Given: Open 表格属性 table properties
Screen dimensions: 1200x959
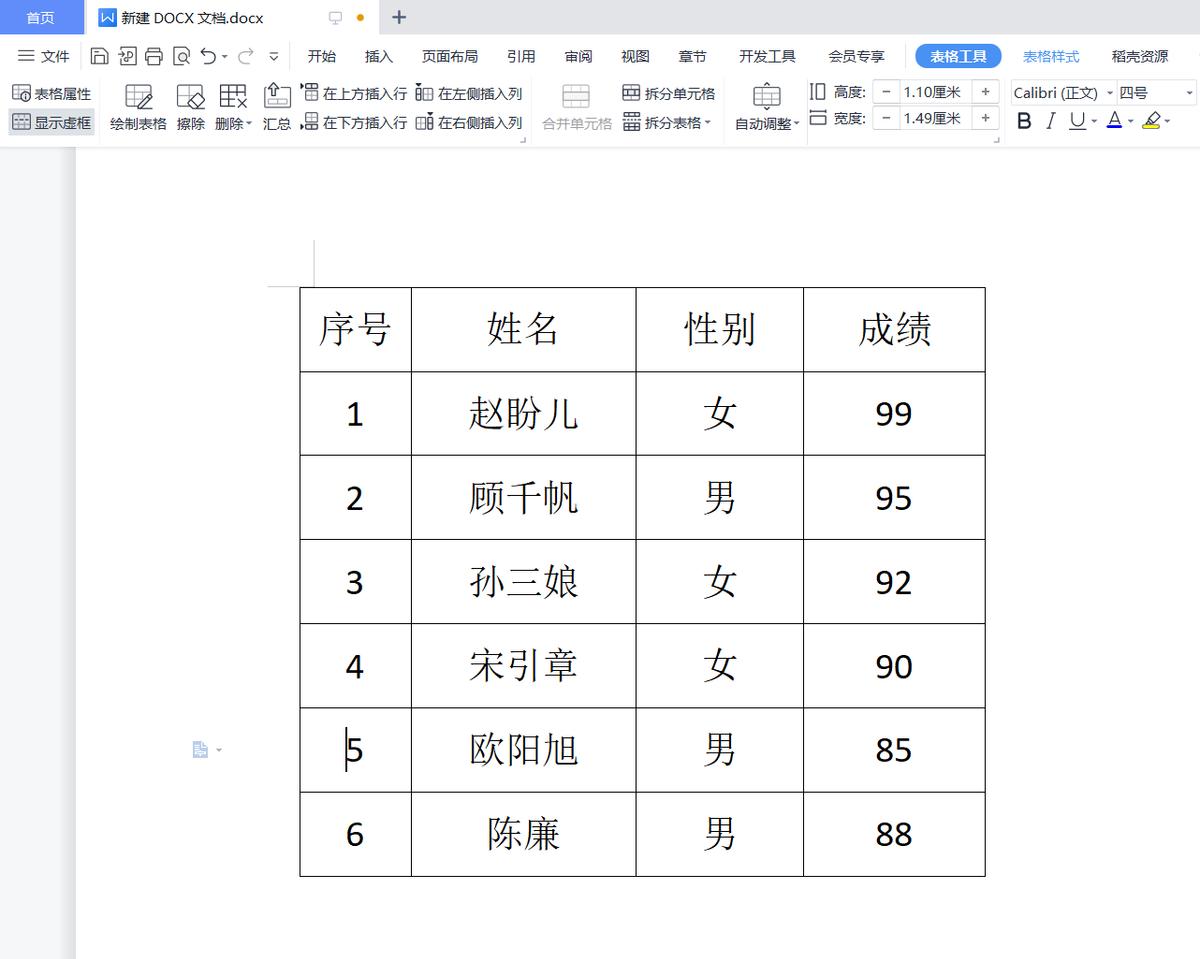Looking at the screenshot, I should click(x=51, y=93).
